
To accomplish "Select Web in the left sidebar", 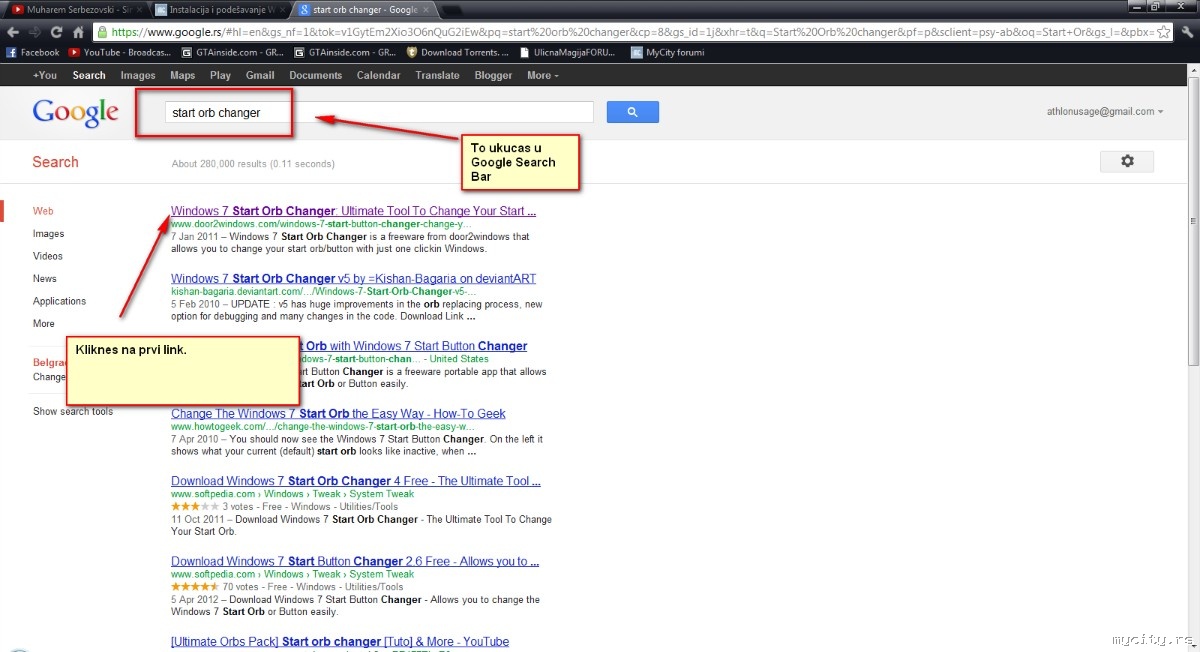I will (43, 211).
